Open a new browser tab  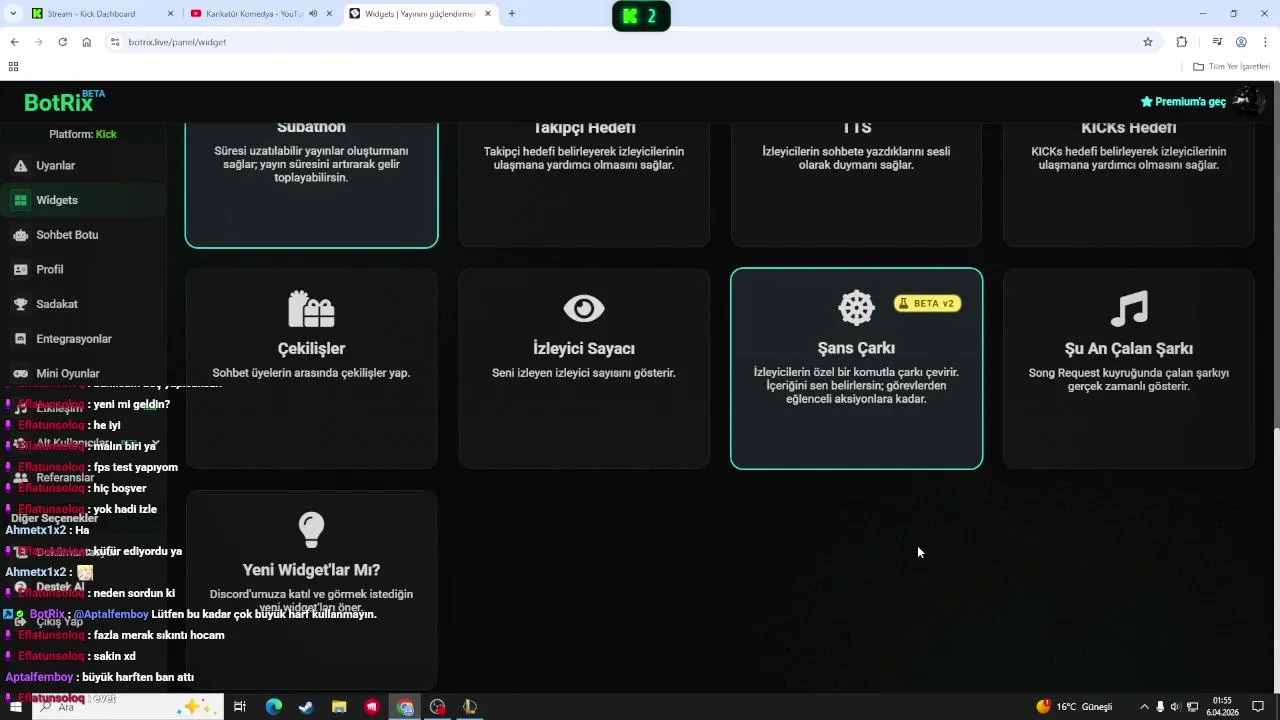pyautogui.click(x=512, y=14)
